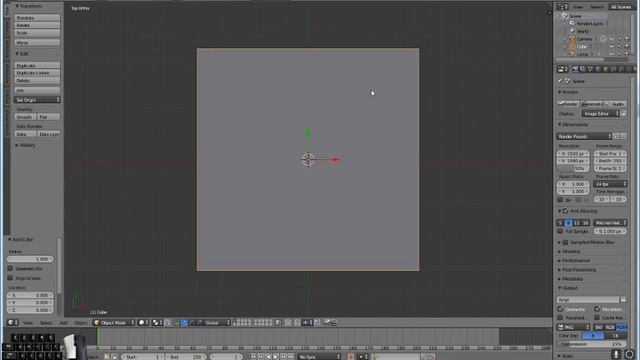Jump to the first frame in timeline
Viewport: 640px width, 360px height.
coord(253,357)
